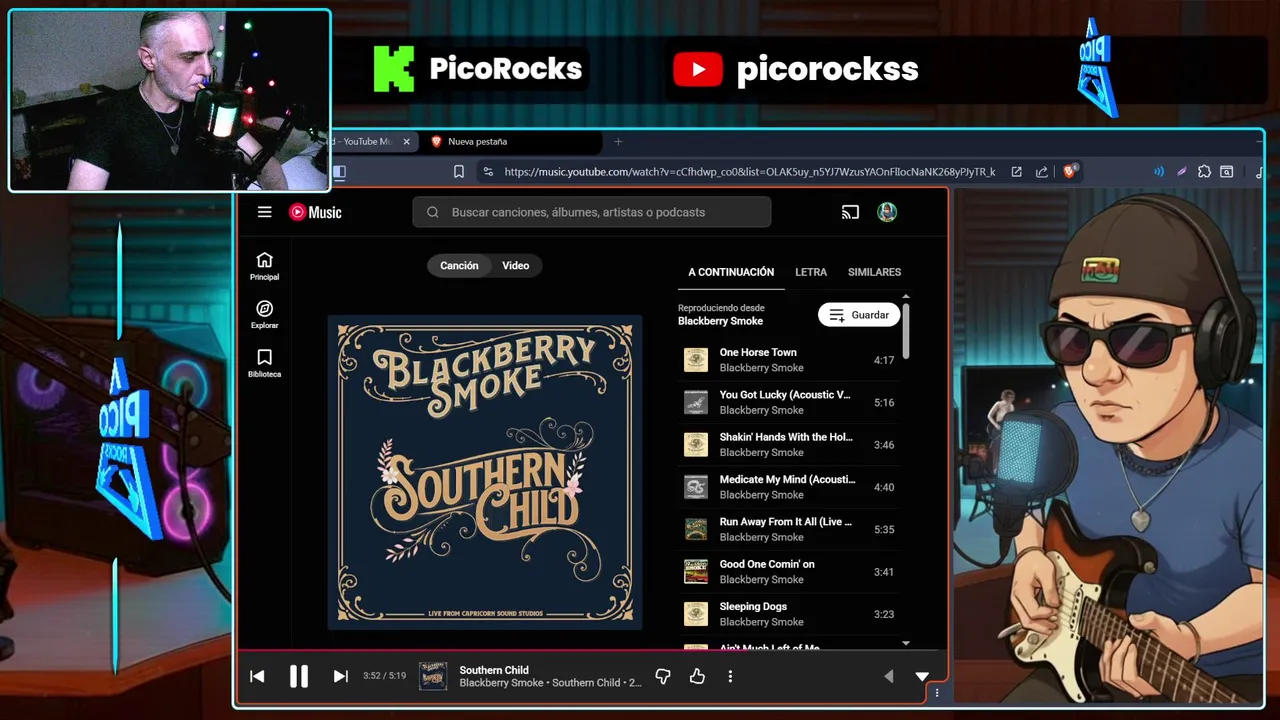This screenshot has height=720, width=1280.
Task: Click the queue scrollbar handle
Action: [x=906, y=330]
